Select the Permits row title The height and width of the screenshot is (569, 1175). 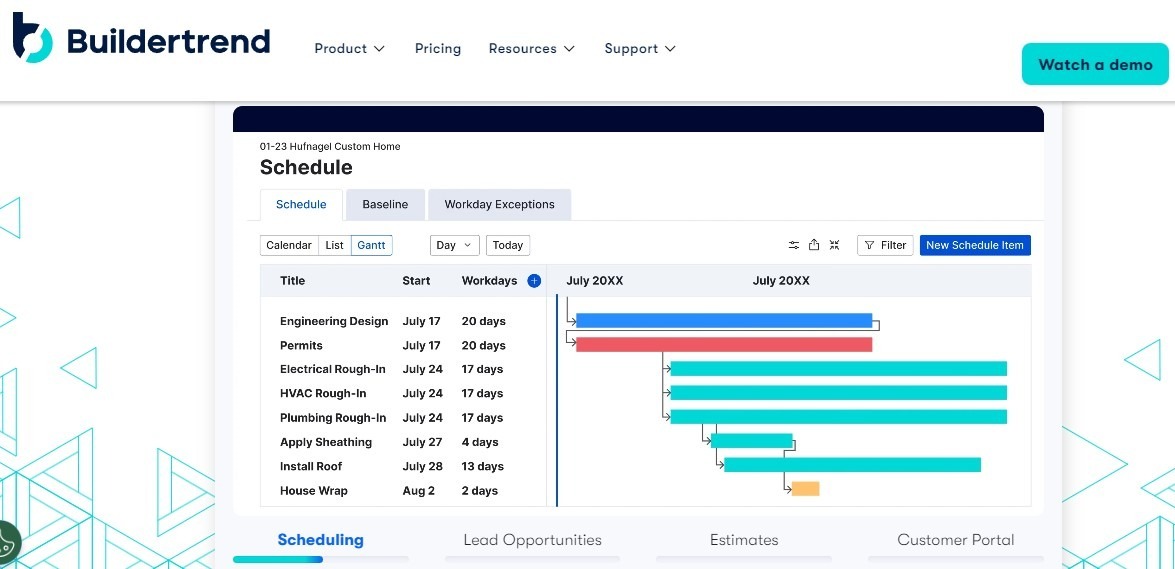[x=301, y=346]
